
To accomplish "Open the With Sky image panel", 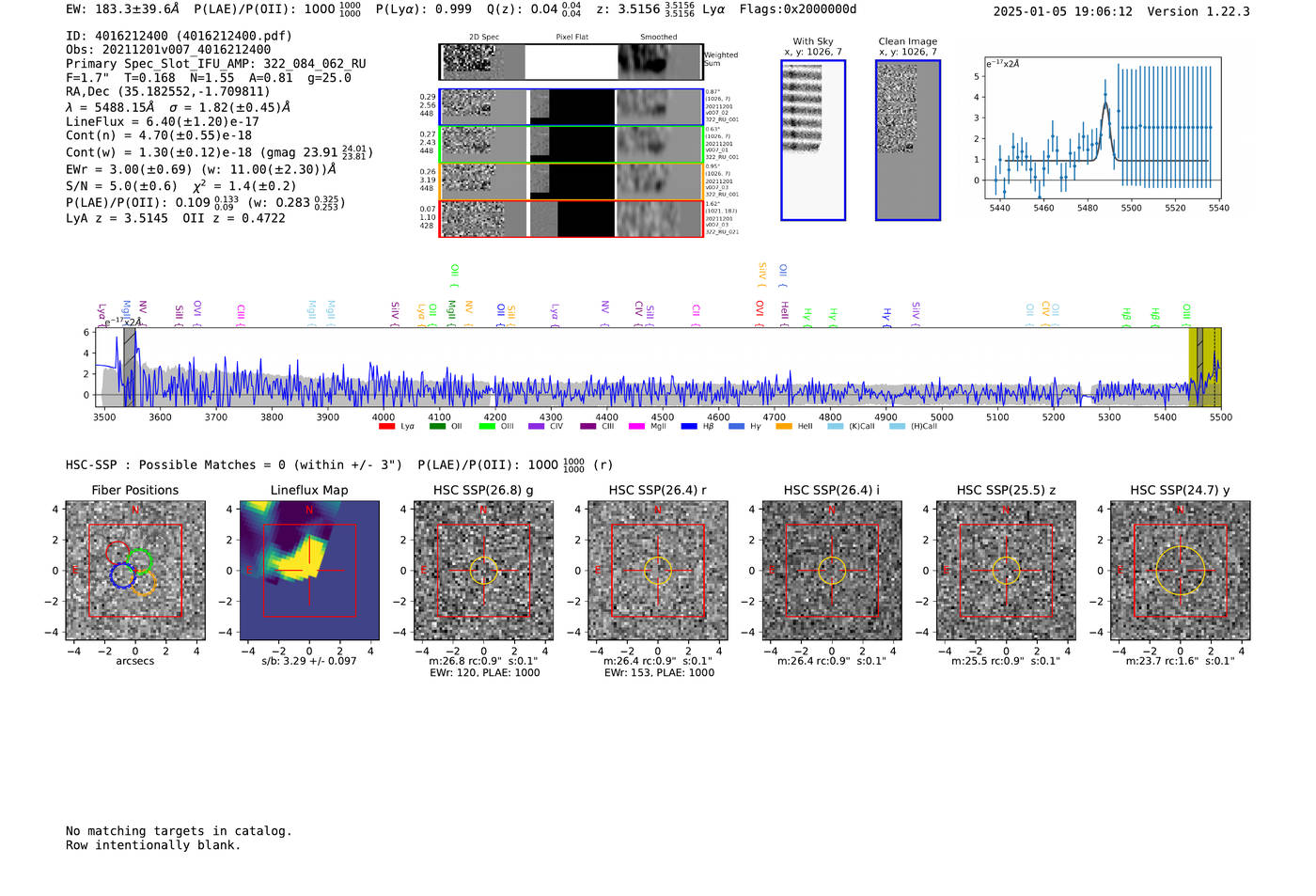I will coord(813,140).
